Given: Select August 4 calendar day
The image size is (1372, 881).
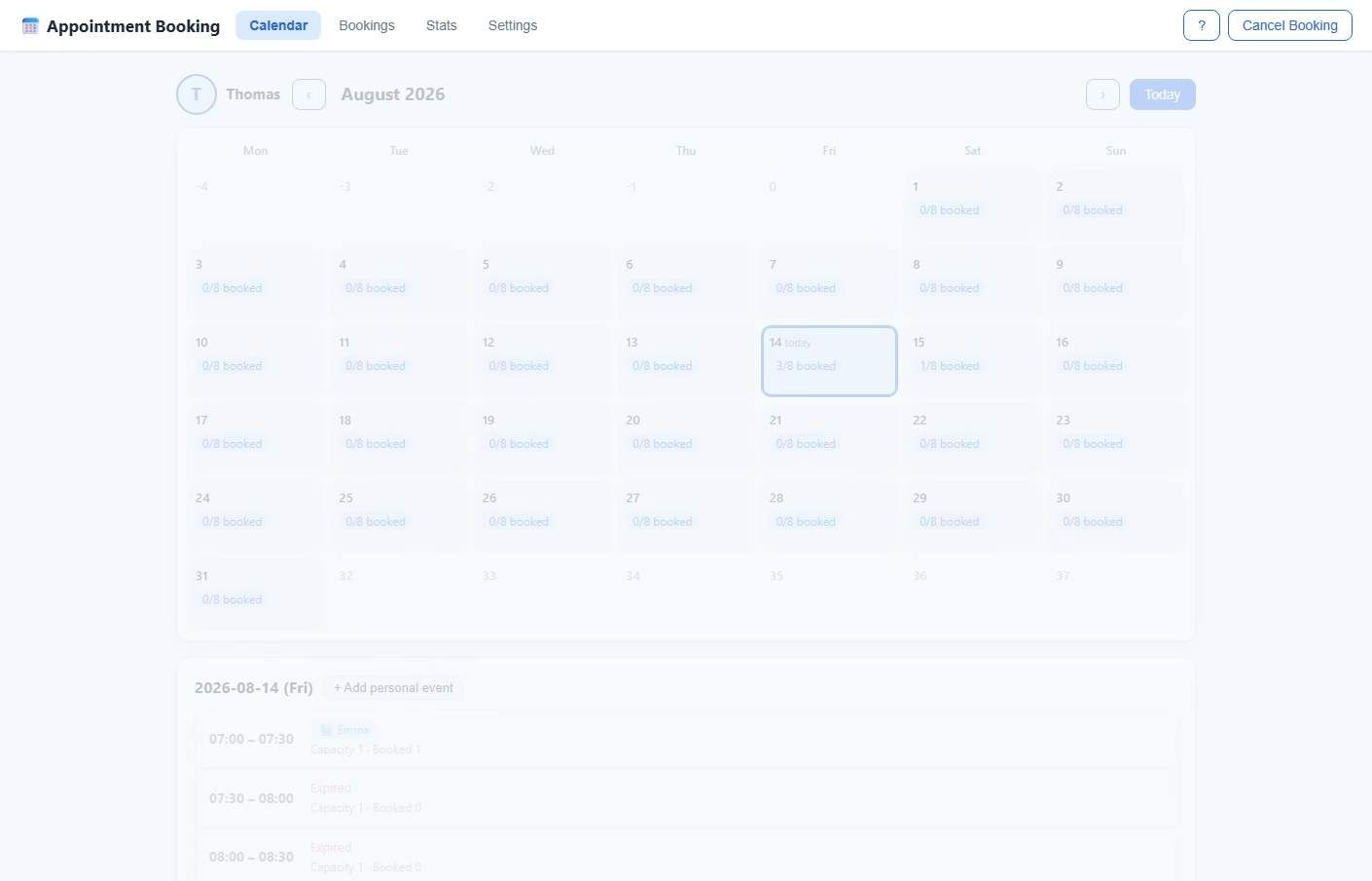Looking at the screenshot, I should tap(399, 283).
